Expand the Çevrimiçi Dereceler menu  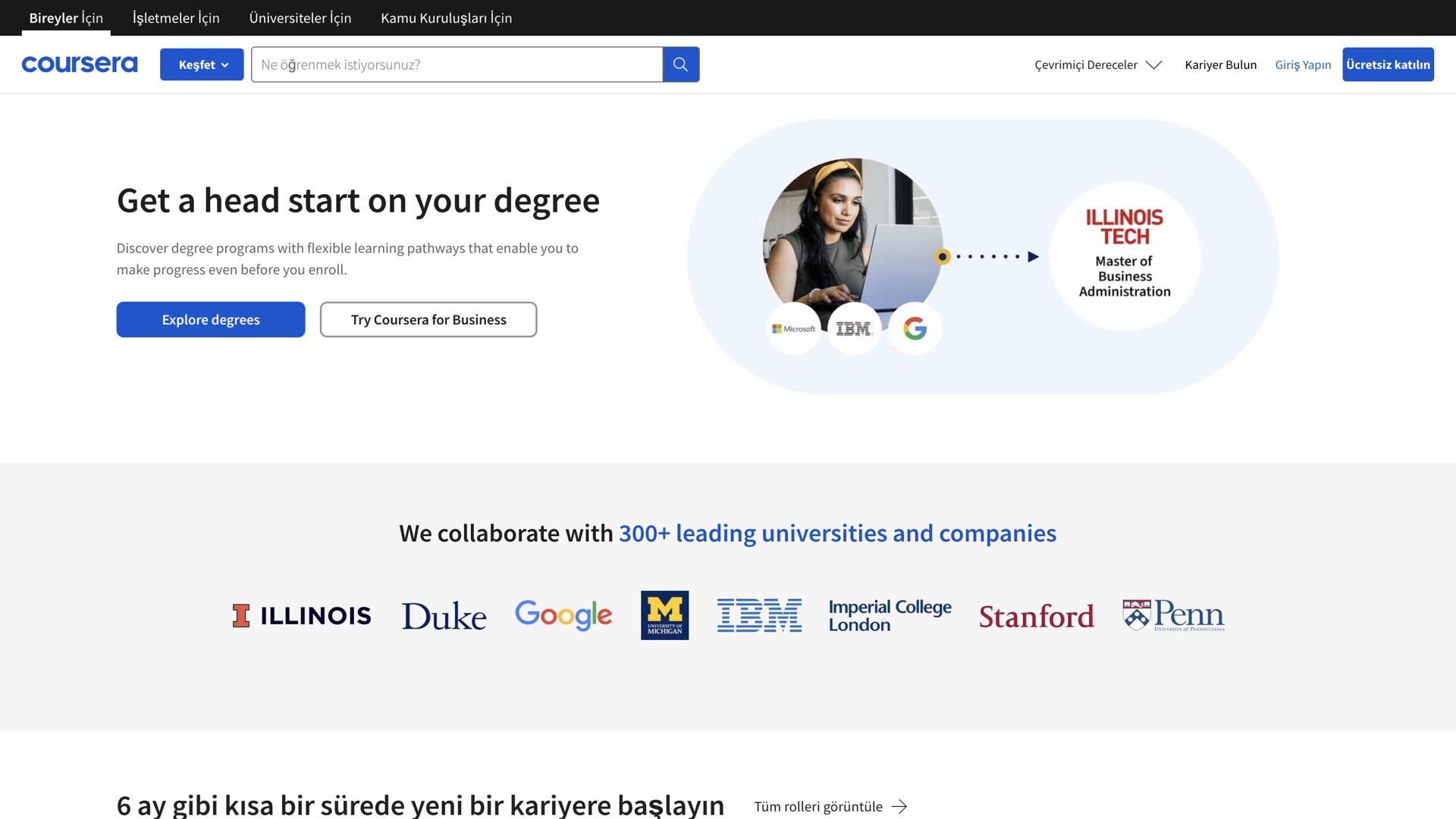tap(1097, 64)
